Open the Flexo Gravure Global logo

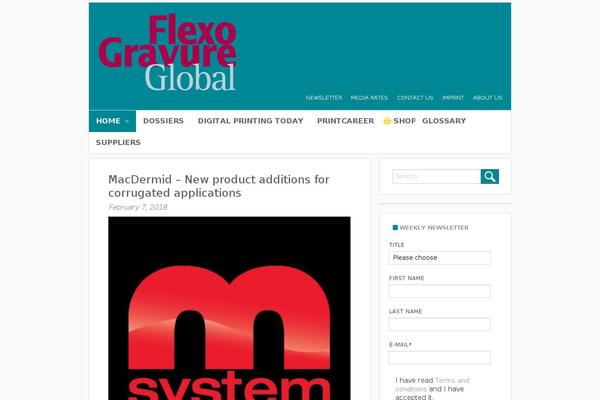pyautogui.click(x=167, y=53)
